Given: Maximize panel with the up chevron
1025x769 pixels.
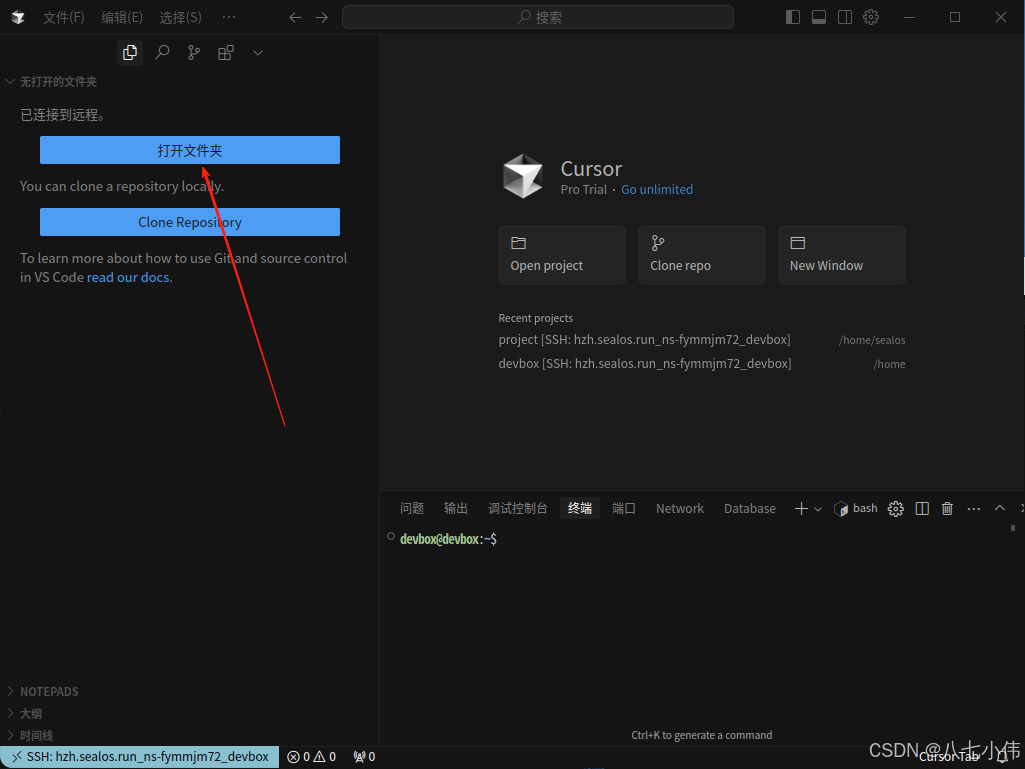Looking at the screenshot, I should coord(1000,508).
